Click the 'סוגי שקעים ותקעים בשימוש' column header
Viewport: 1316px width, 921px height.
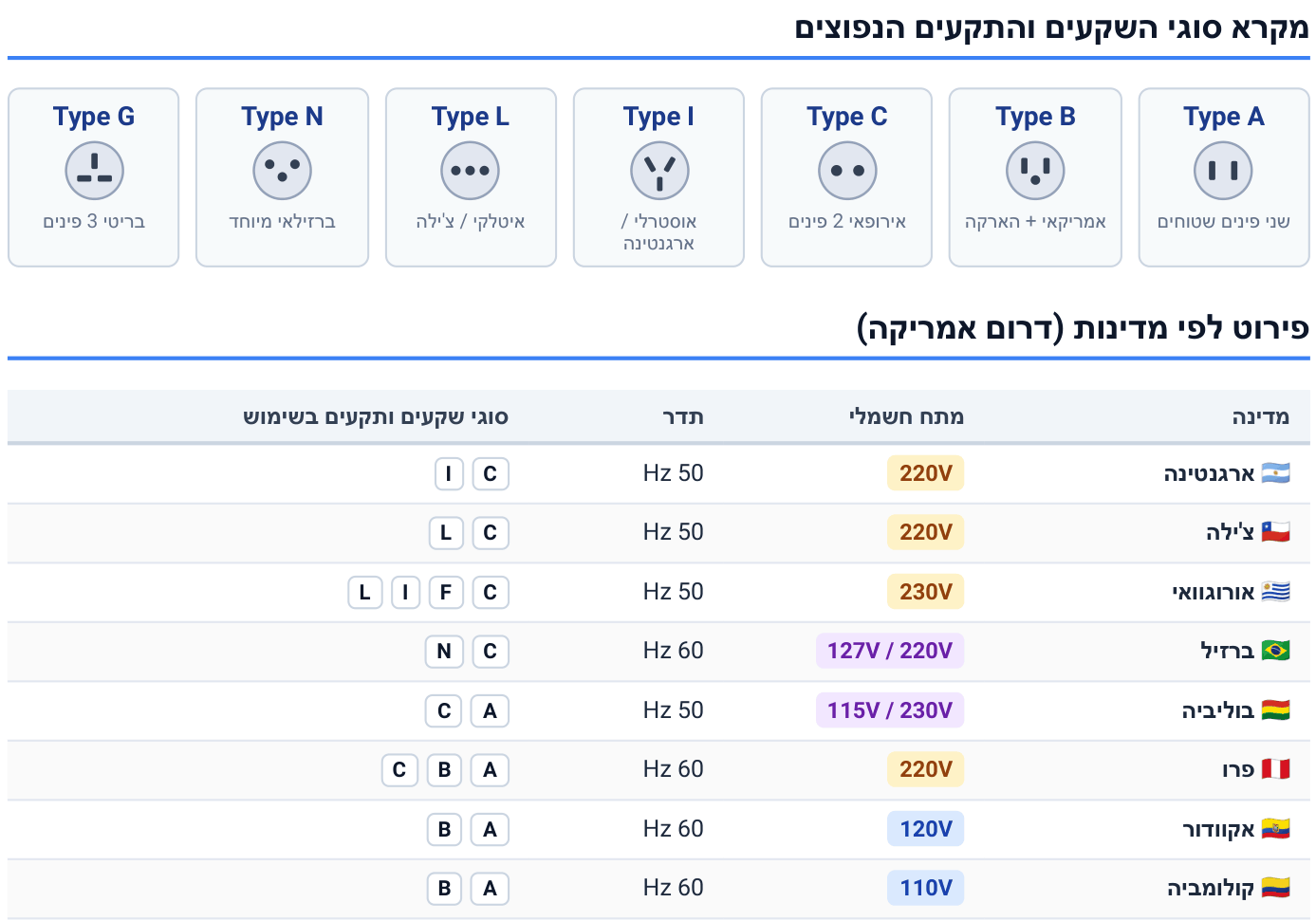click(x=376, y=416)
